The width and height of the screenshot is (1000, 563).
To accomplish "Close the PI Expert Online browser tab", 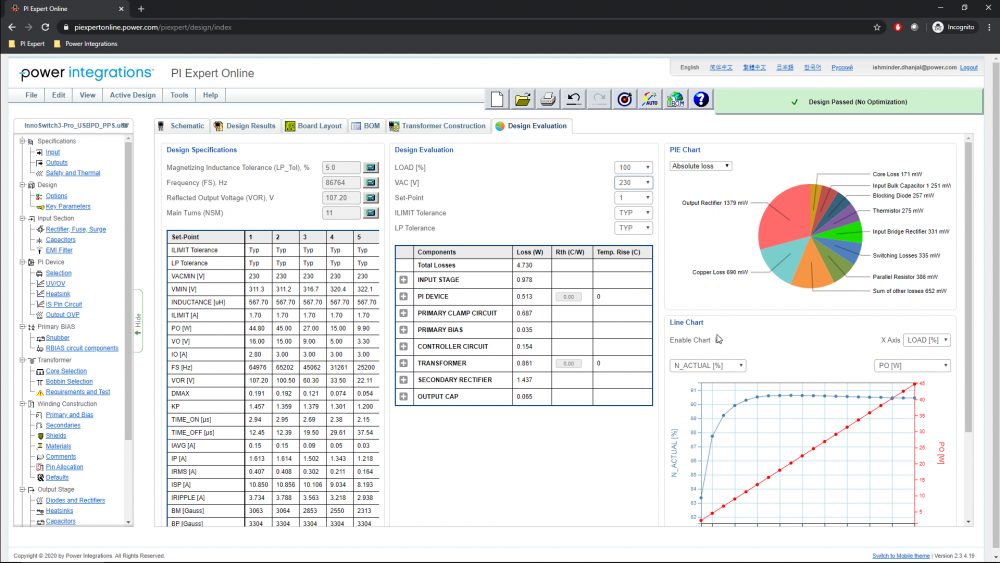I will coord(121,9).
